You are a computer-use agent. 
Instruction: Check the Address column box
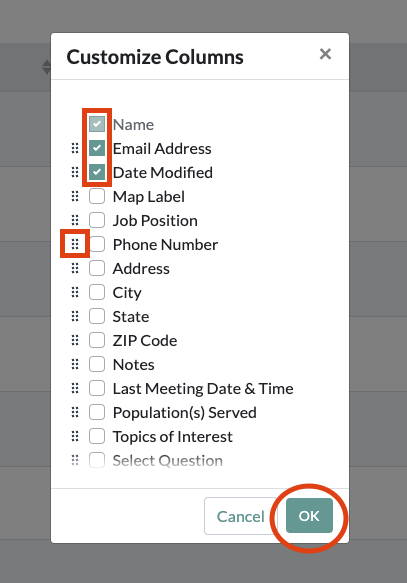click(97, 268)
